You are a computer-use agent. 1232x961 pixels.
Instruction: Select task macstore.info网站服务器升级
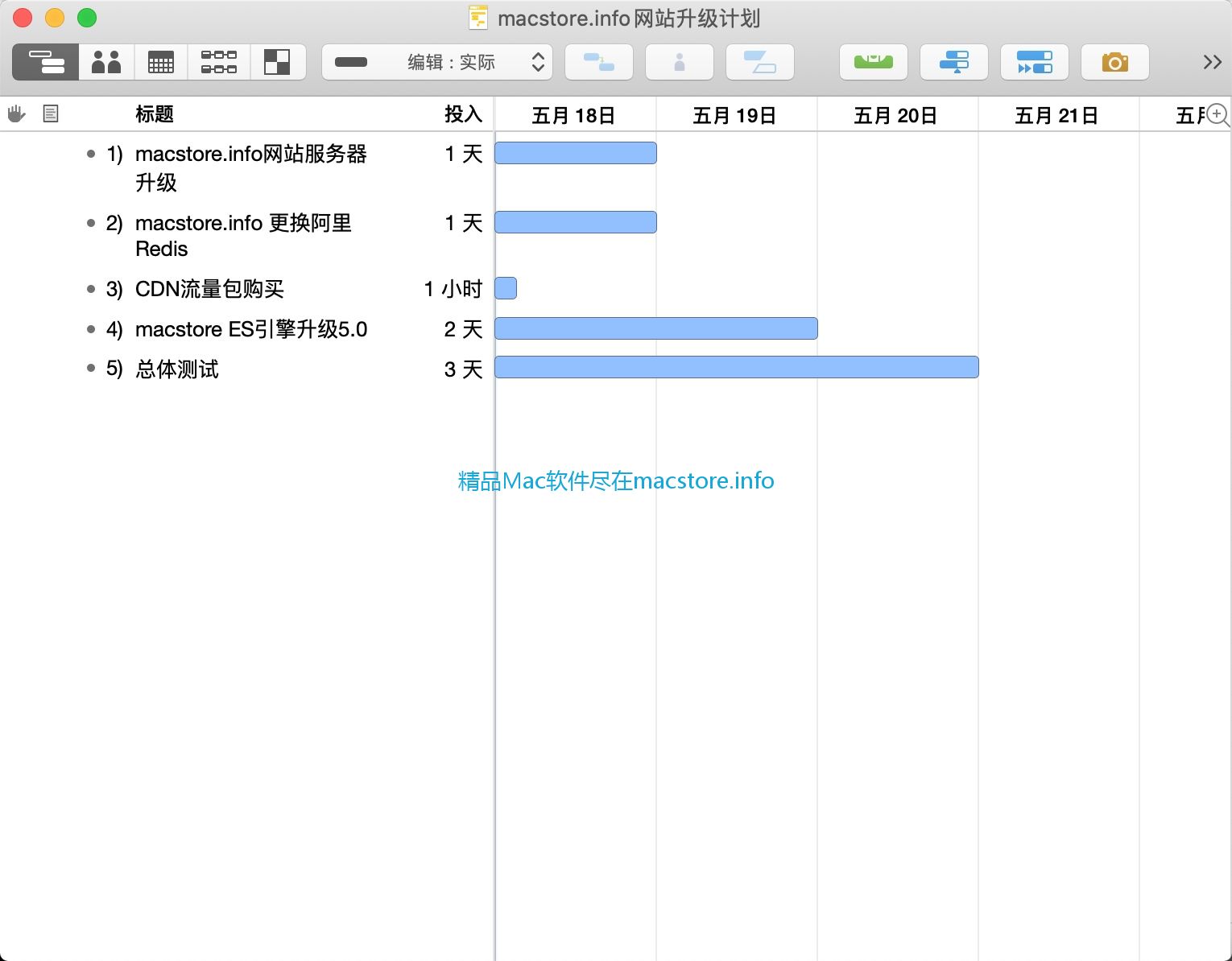point(251,167)
